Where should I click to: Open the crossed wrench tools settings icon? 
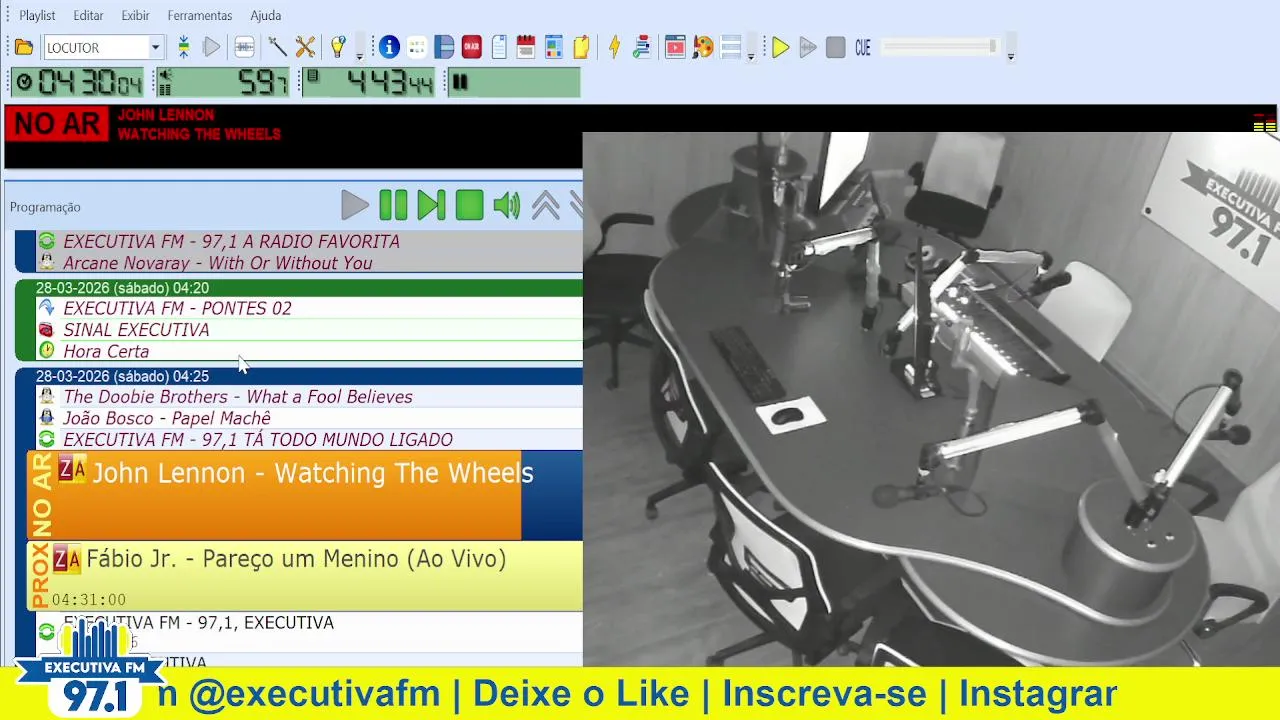point(305,47)
